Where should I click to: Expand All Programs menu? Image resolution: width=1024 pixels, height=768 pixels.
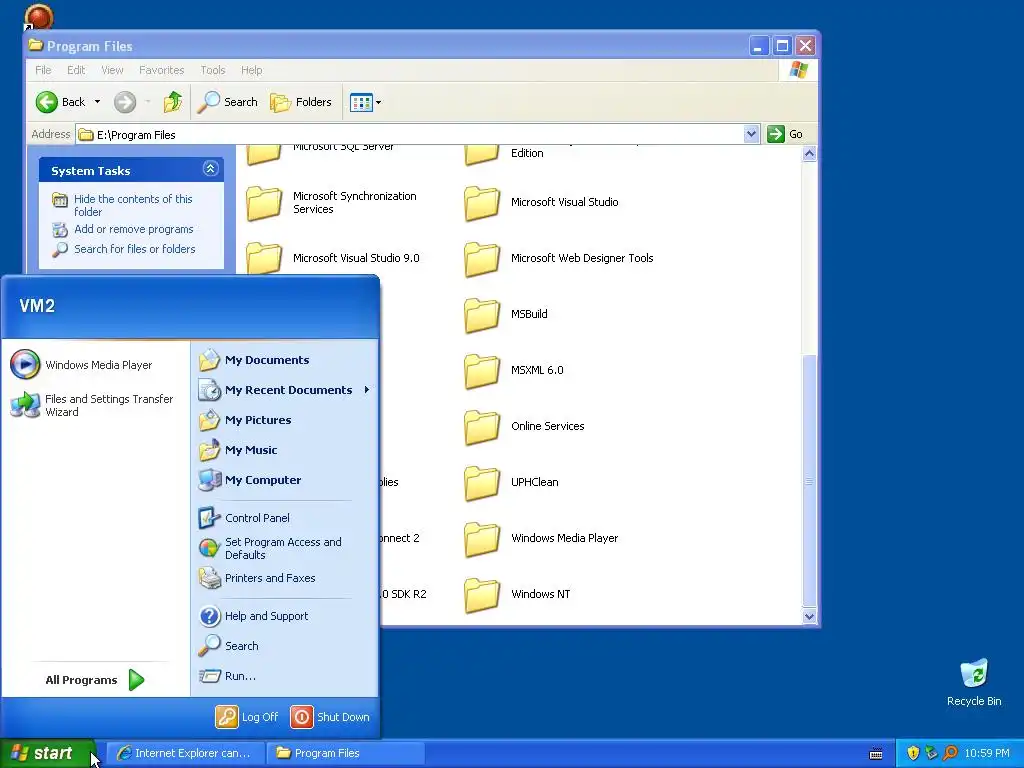point(95,680)
